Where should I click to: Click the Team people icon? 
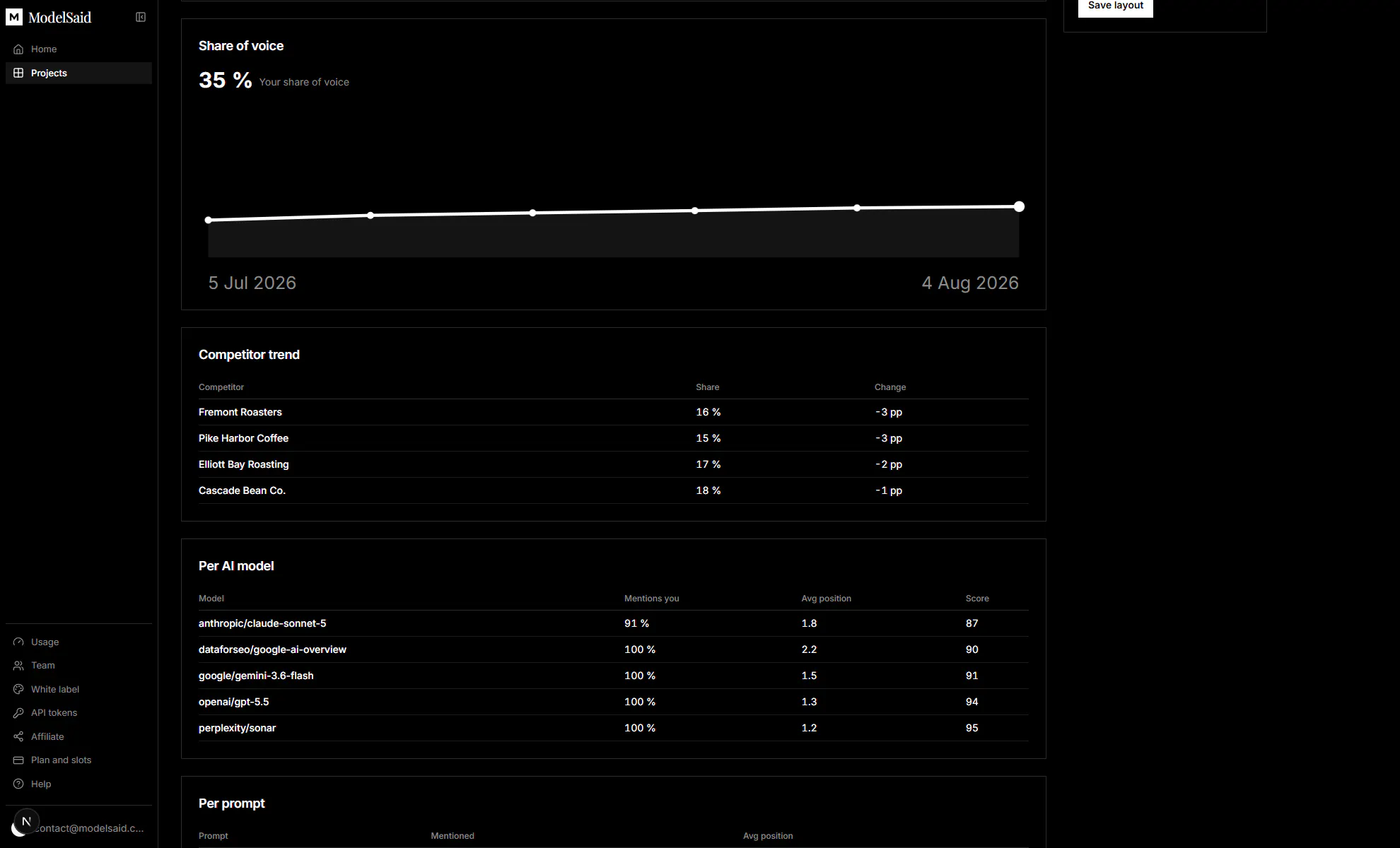[x=18, y=666]
